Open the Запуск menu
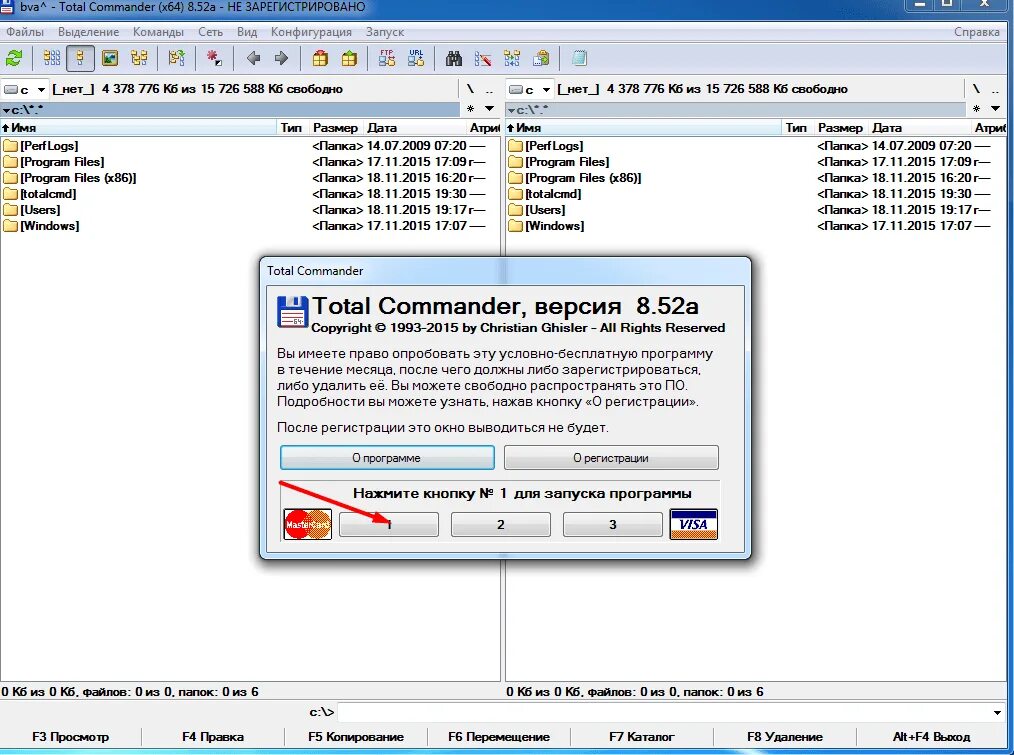Image resolution: width=1014 pixels, height=755 pixels. 385,32
